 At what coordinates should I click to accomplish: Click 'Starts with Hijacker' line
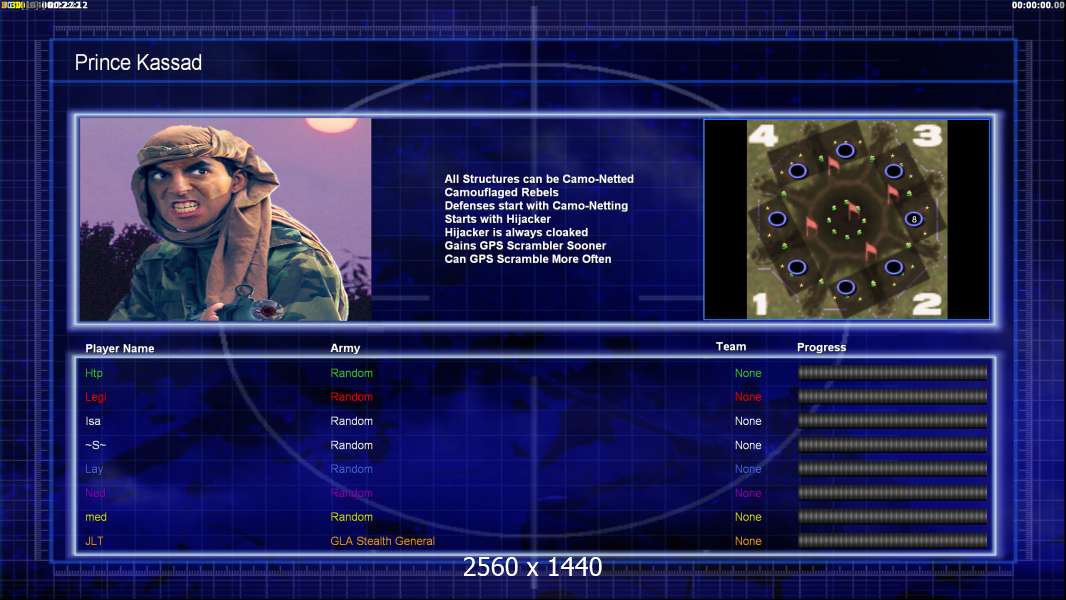click(498, 219)
